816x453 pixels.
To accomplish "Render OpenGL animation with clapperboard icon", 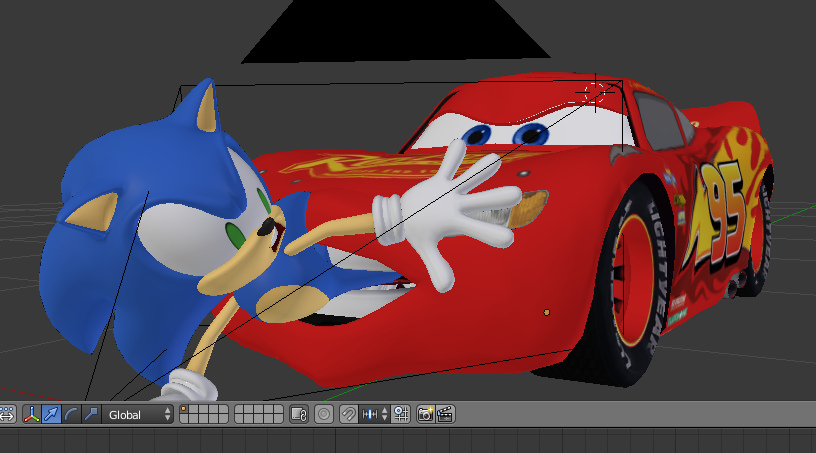I will 445,414.
